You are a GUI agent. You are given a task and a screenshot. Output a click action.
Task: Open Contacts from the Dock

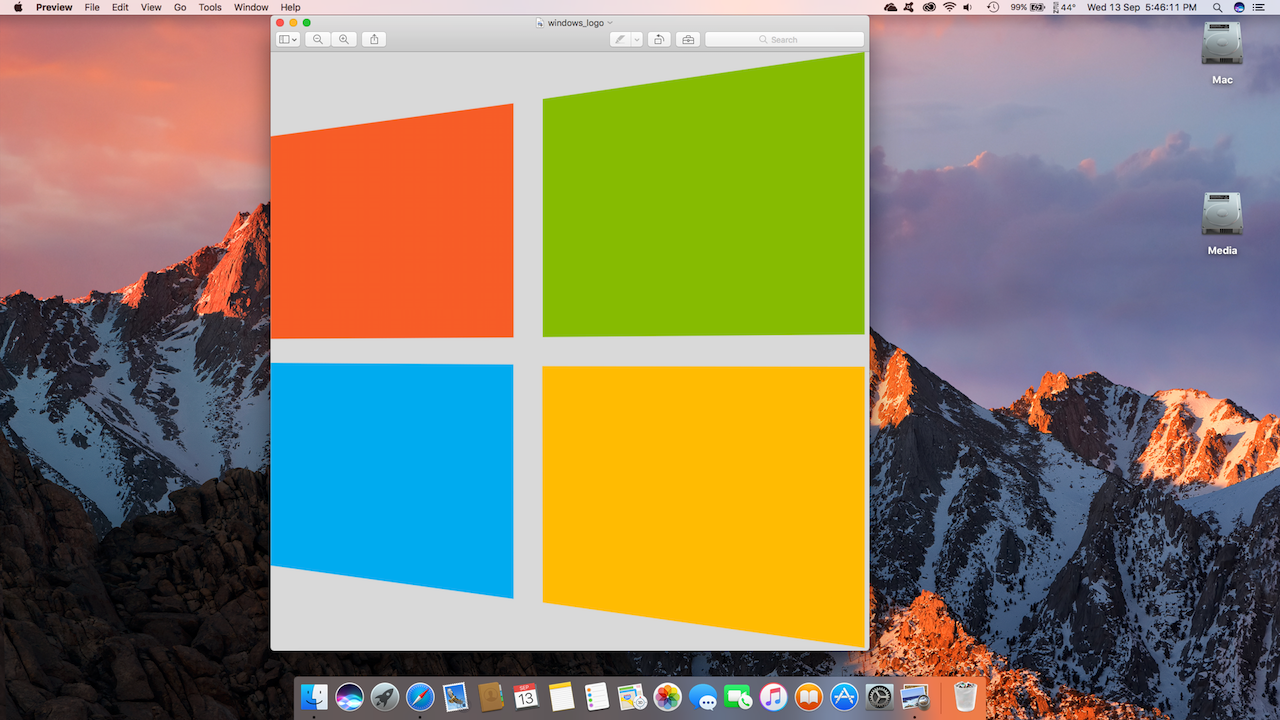[x=490, y=696]
